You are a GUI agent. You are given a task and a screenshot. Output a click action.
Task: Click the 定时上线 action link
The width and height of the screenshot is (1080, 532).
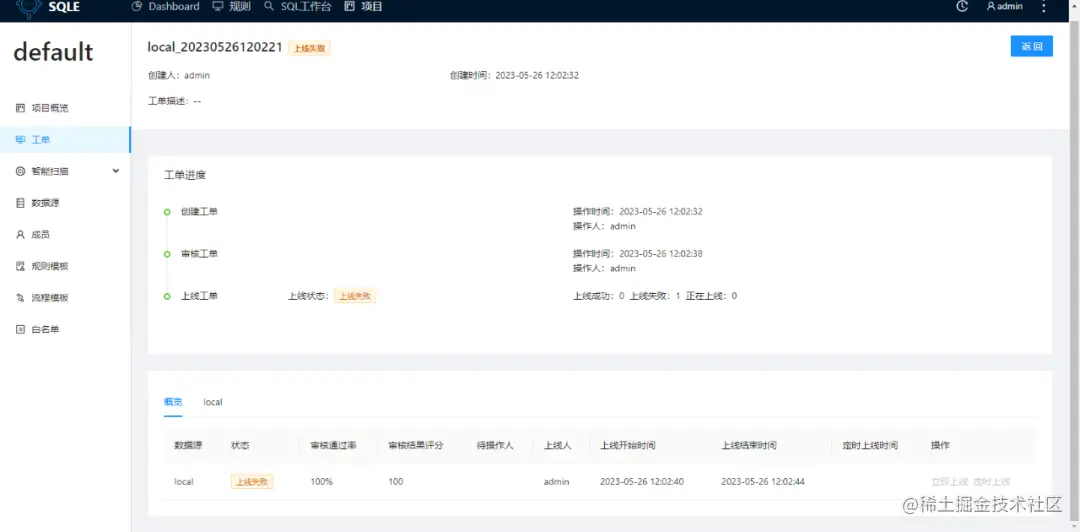[x=993, y=482]
